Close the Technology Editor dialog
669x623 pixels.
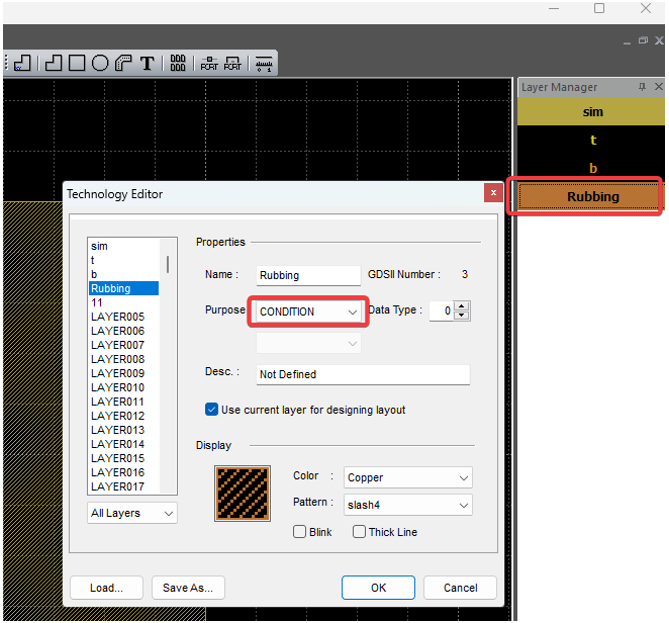click(x=493, y=193)
